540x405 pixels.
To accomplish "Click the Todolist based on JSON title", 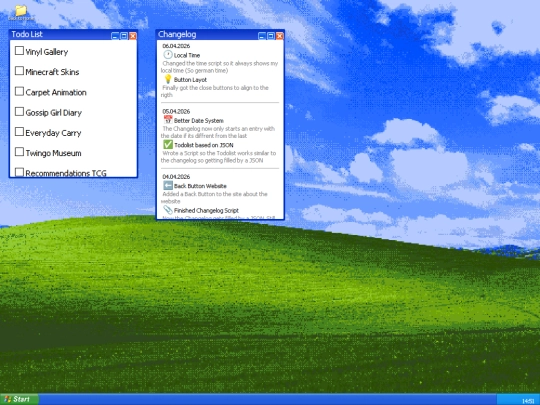I will coord(204,145).
